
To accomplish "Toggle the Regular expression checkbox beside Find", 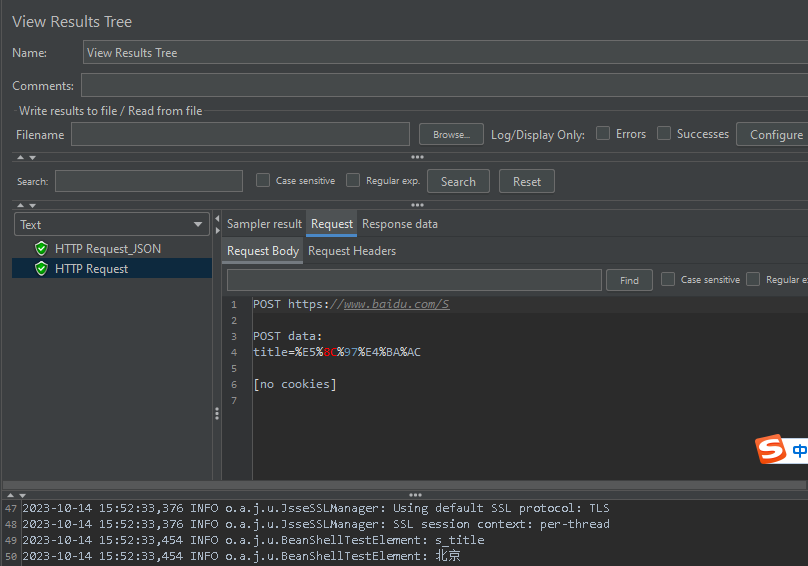I will coord(753,279).
